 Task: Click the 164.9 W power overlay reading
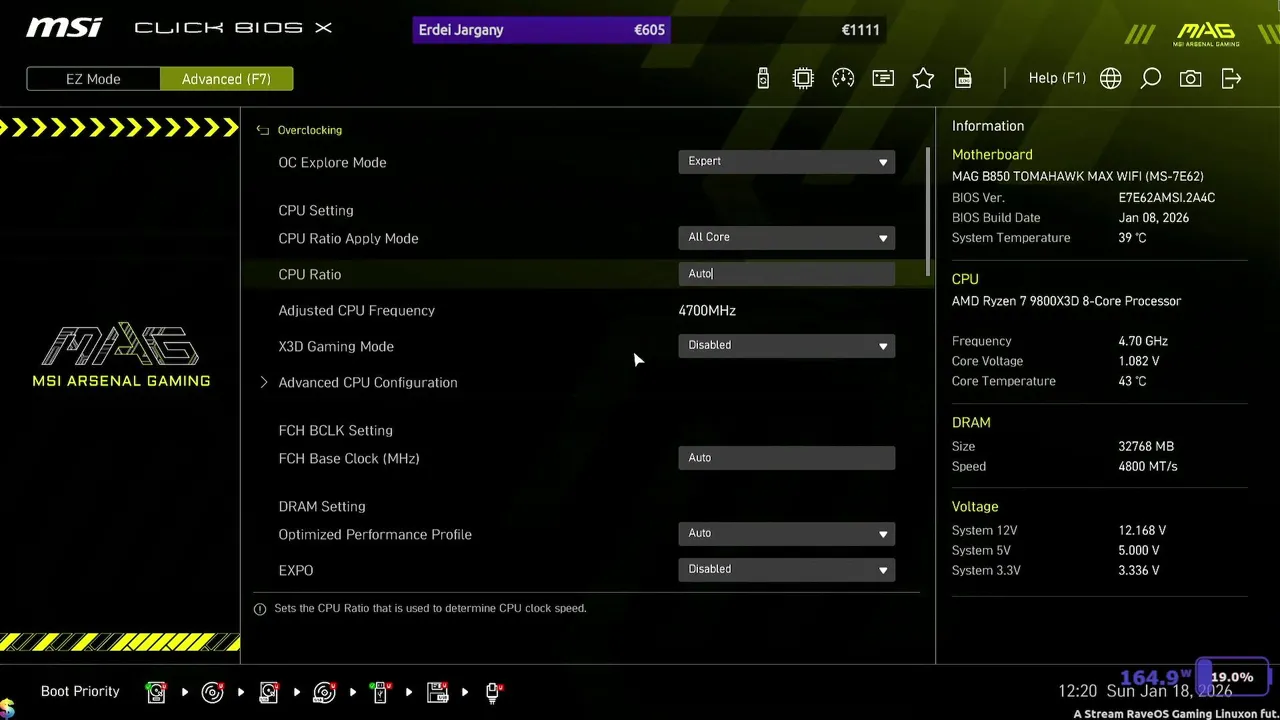1155,678
